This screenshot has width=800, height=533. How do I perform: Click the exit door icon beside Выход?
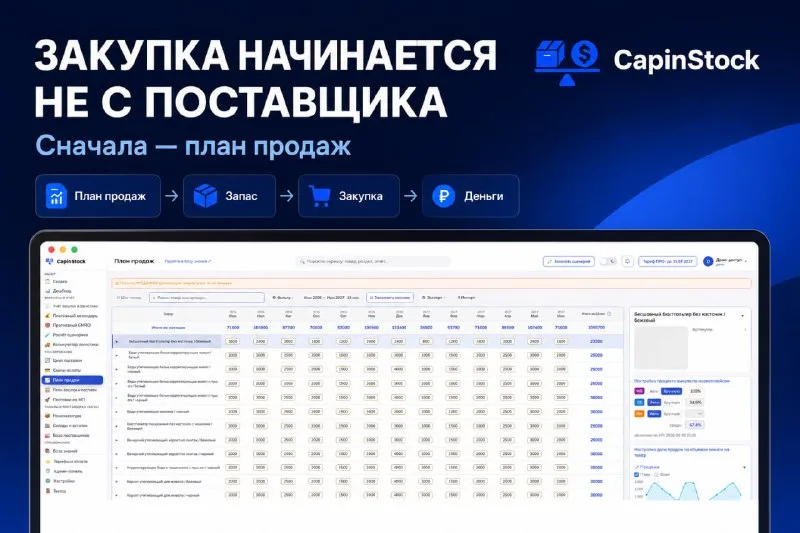pyautogui.click(x=48, y=491)
